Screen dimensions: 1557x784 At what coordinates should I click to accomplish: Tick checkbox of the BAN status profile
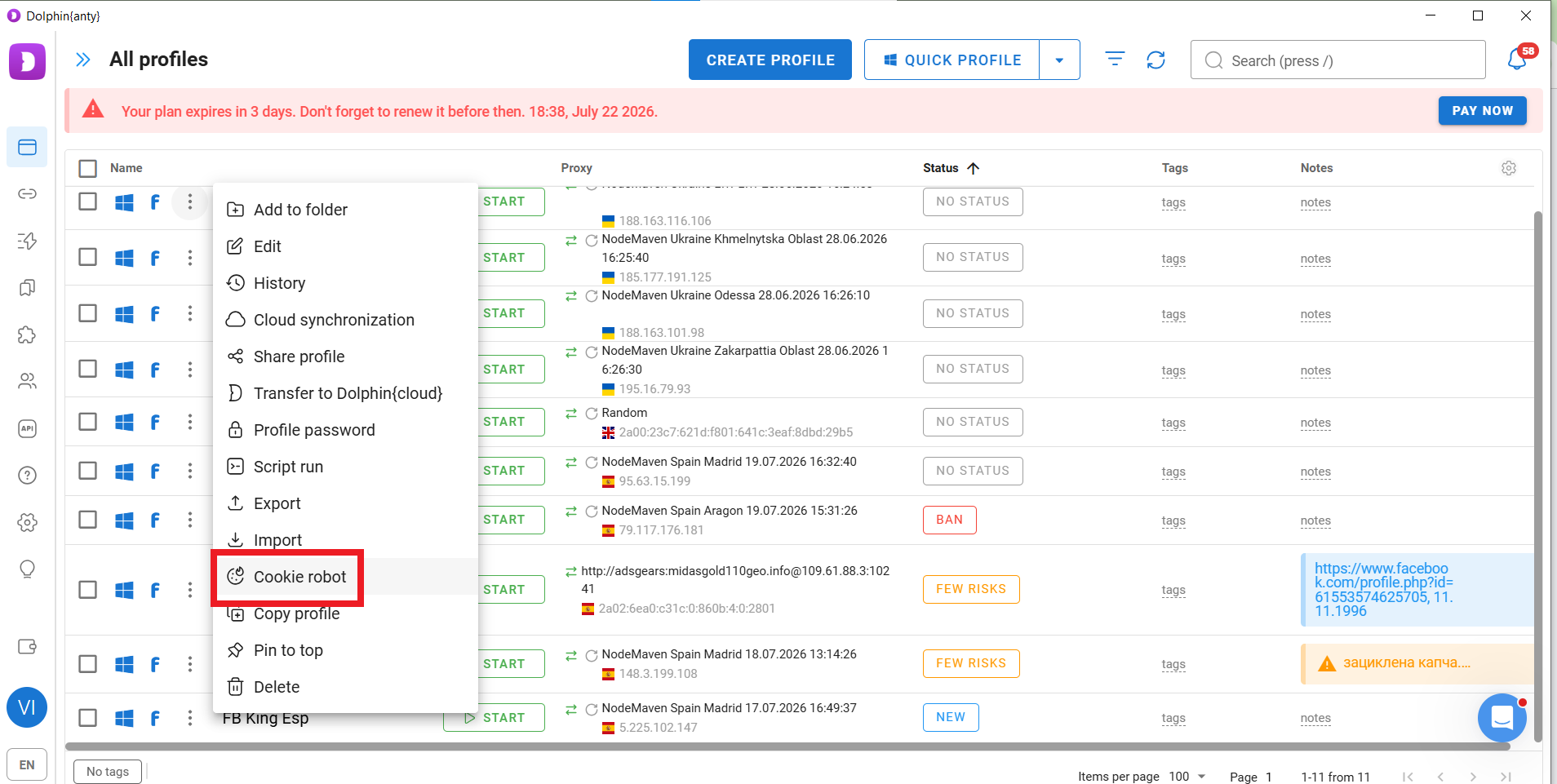[87, 520]
